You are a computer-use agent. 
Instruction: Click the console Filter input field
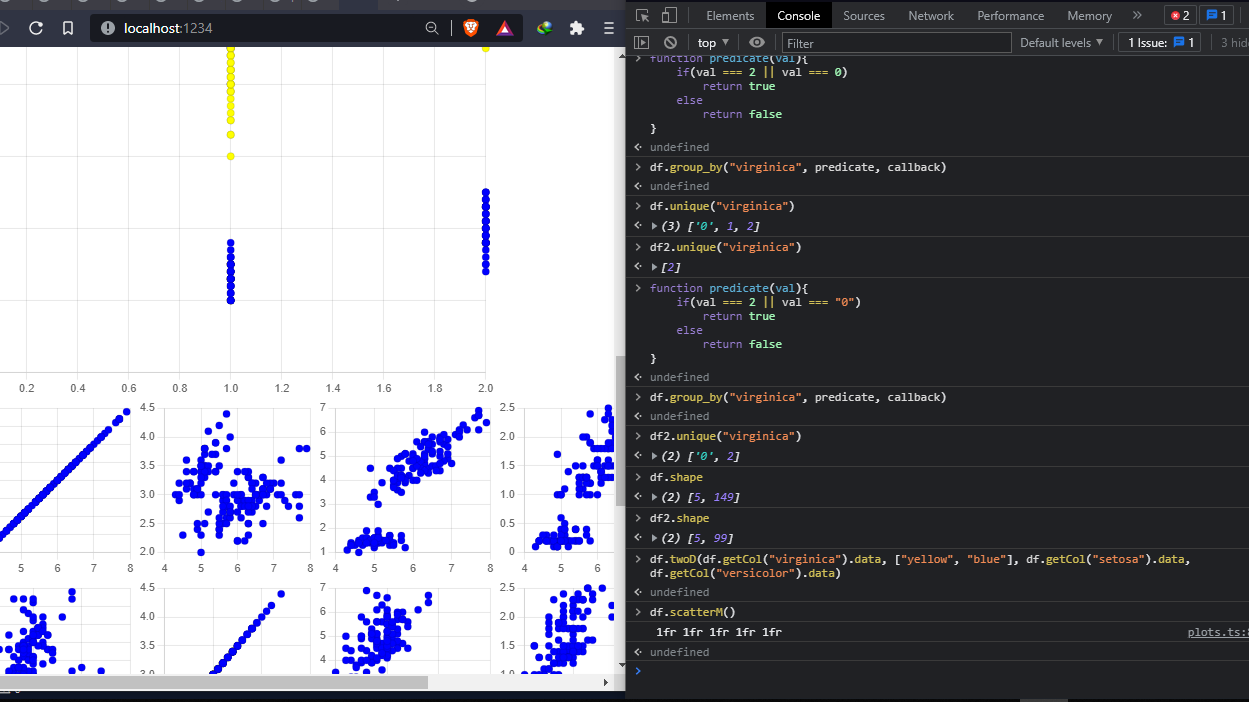click(x=896, y=43)
